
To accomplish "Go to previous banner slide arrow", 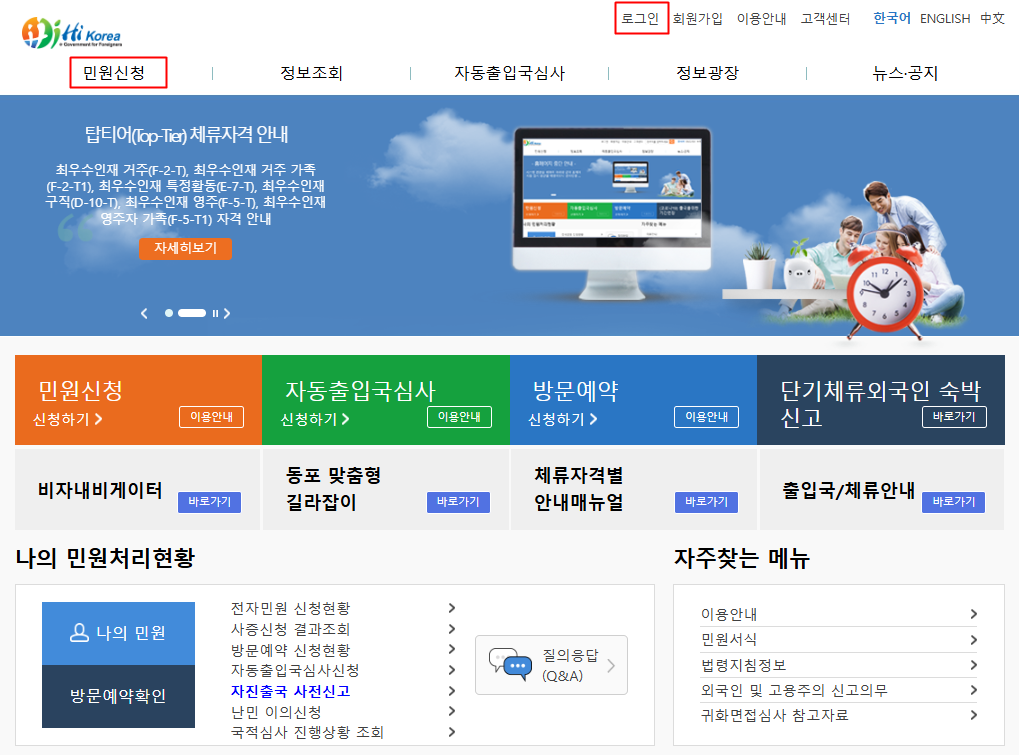I will [x=144, y=313].
